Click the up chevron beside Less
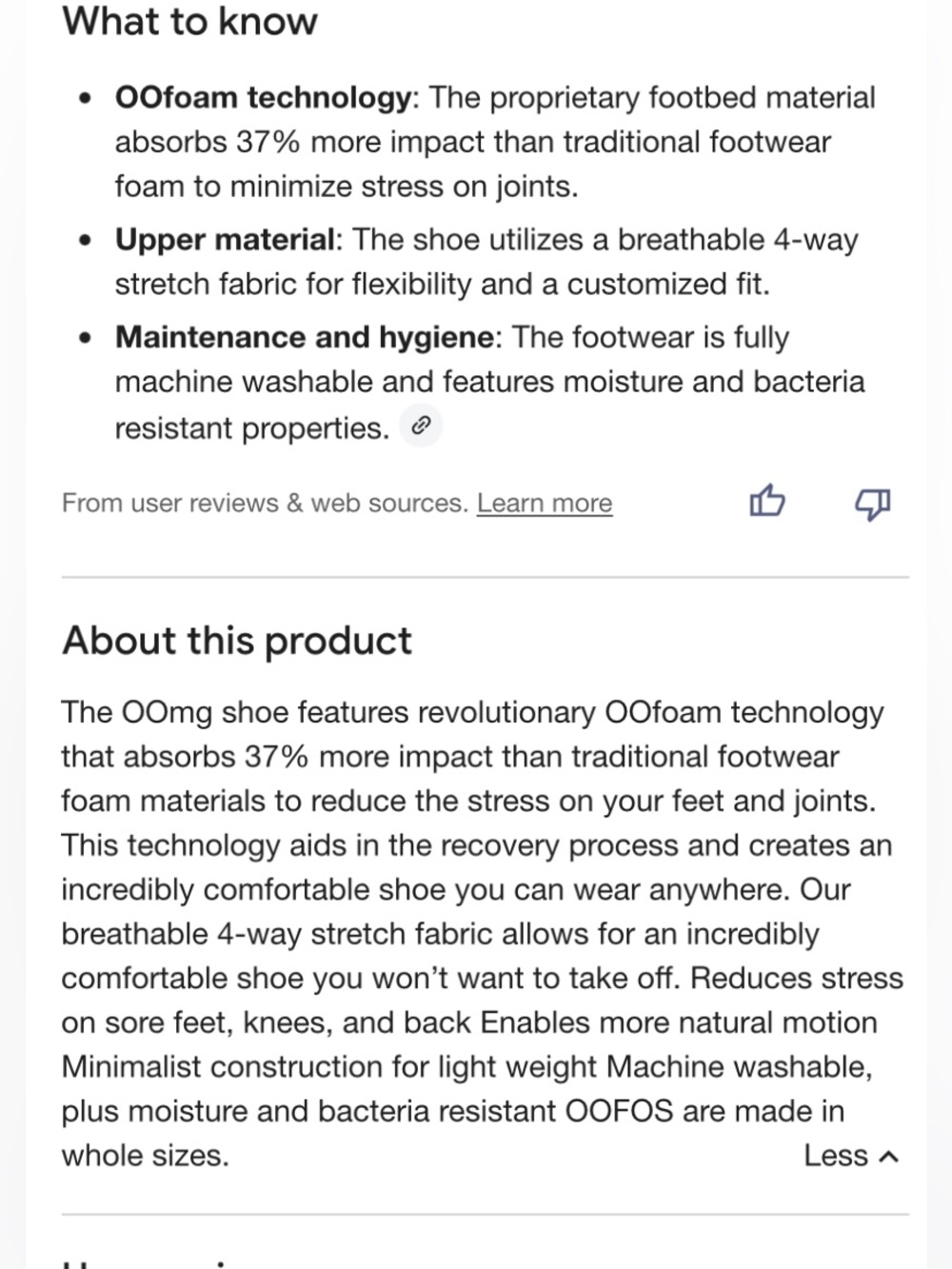The width and height of the screenshot is (952, 1269). [889, 1157]
